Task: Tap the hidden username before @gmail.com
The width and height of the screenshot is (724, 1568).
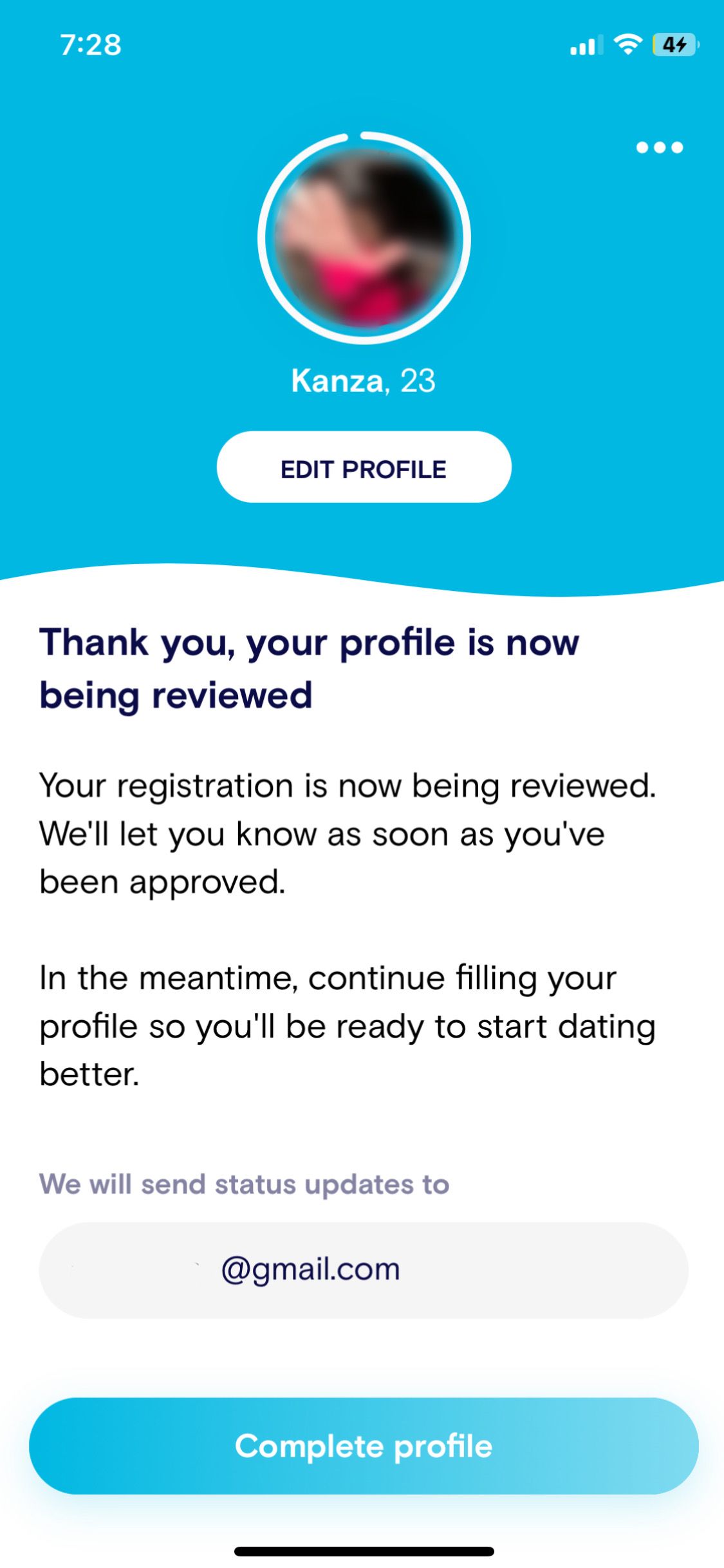Action: pos(135,1270)
